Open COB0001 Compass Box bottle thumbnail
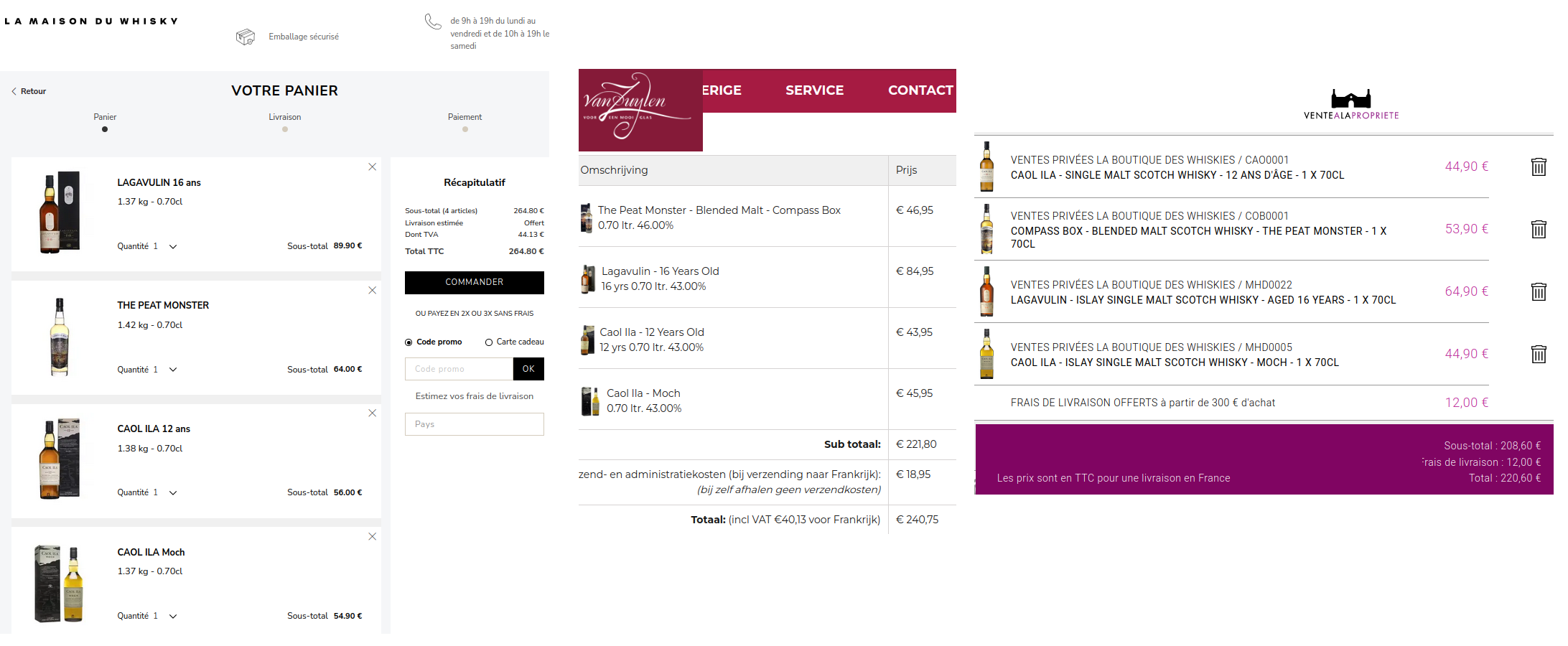The image size is (1568, 646). coord(987,229)
